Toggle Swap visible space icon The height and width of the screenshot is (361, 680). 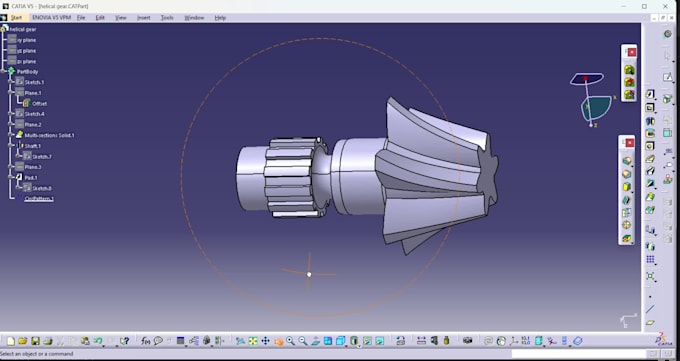379,341
